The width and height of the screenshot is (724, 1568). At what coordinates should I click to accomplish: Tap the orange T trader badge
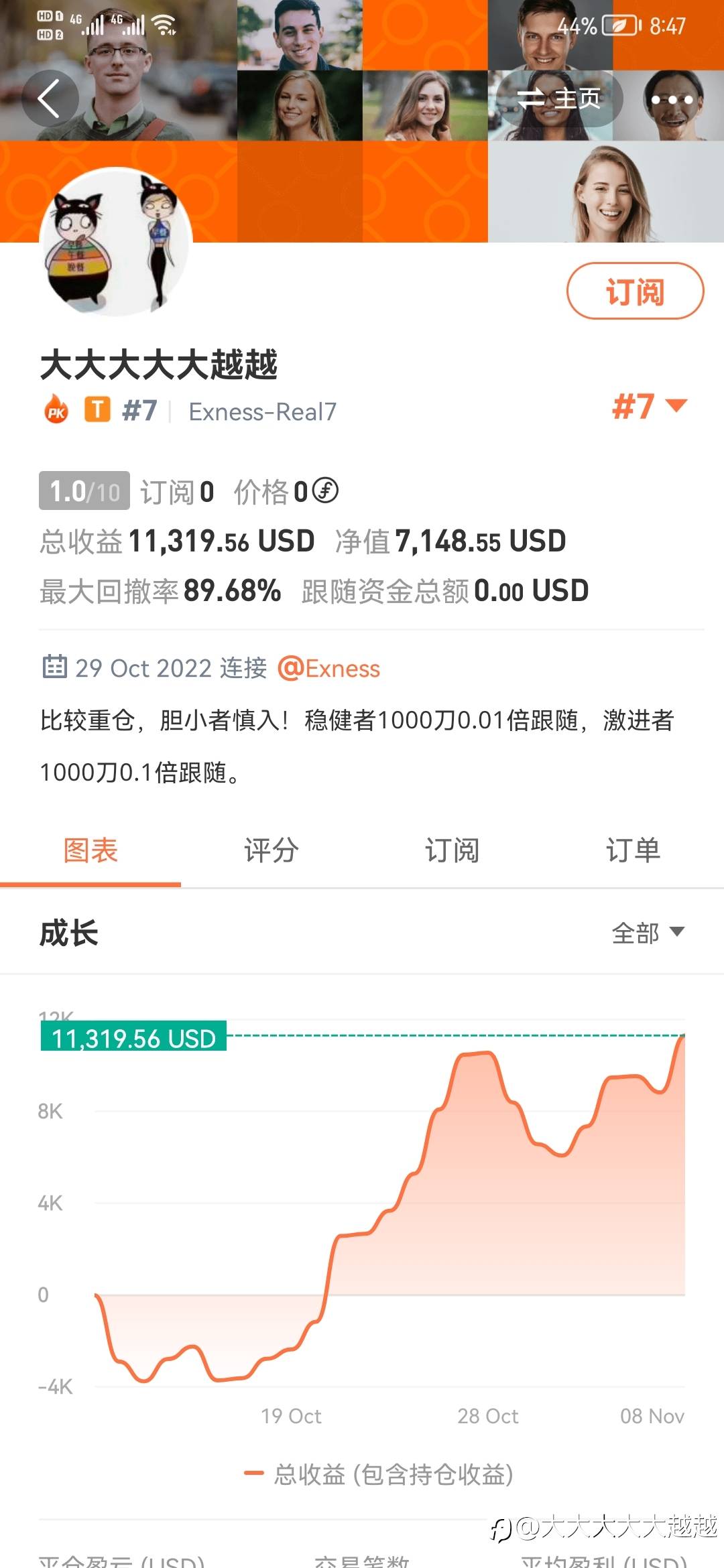tap(97, 409)
